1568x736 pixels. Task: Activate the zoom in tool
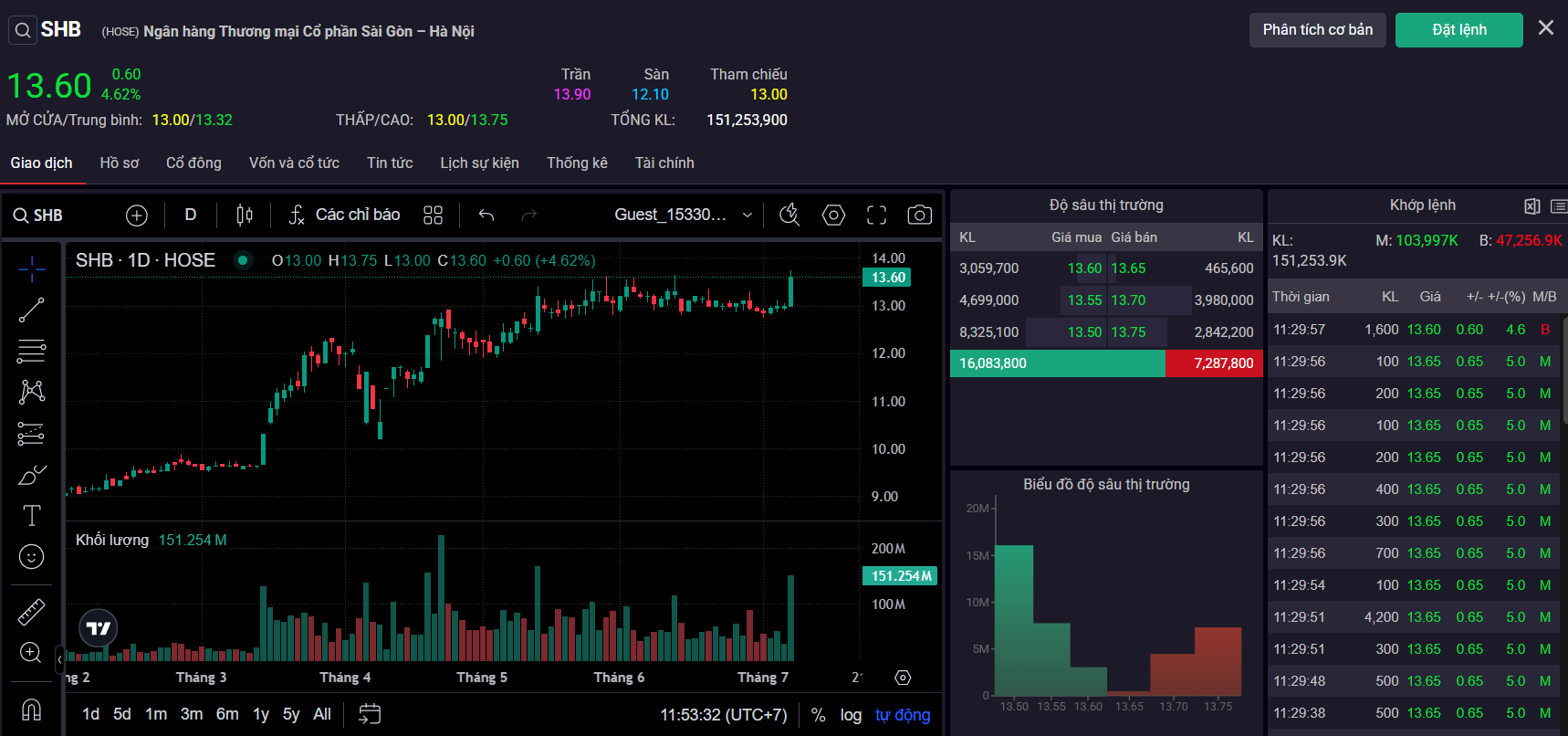pos(32,653)
